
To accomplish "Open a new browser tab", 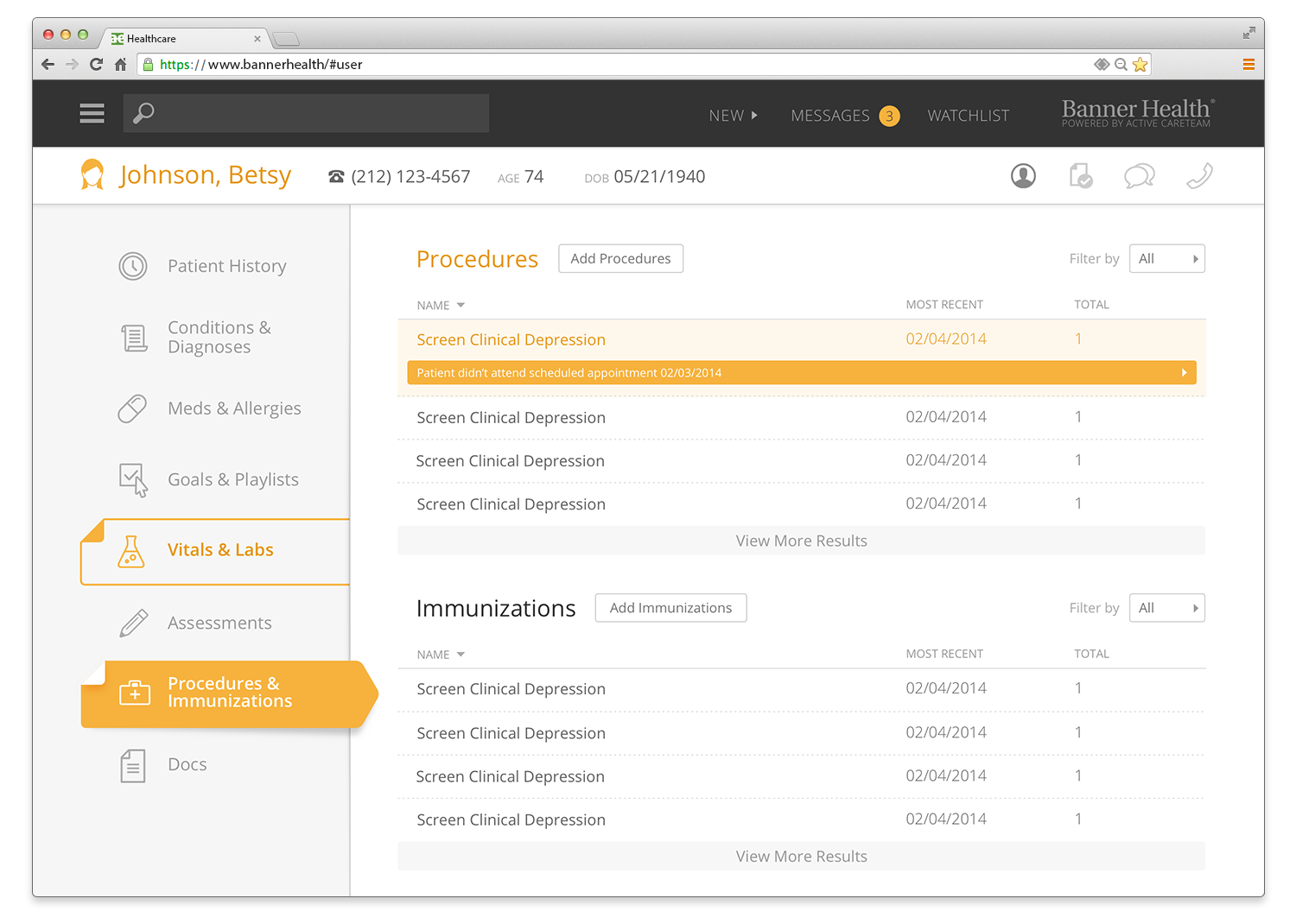I will tap(285, 39).
